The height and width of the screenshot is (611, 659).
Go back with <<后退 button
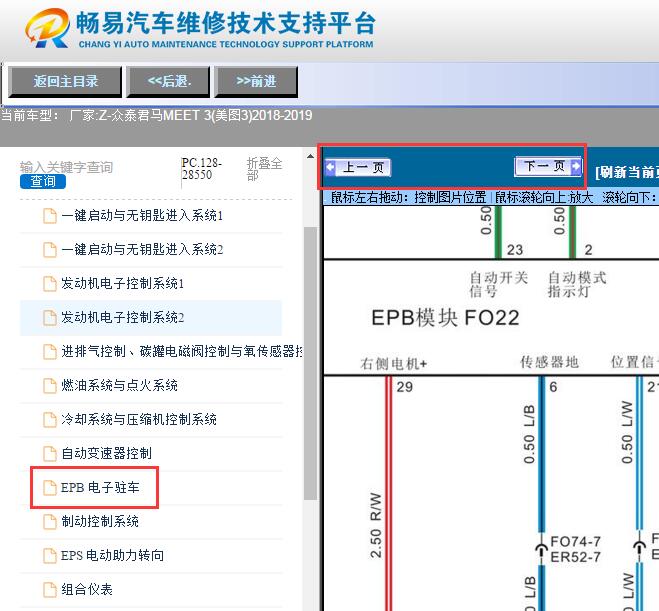coord(169,82)
